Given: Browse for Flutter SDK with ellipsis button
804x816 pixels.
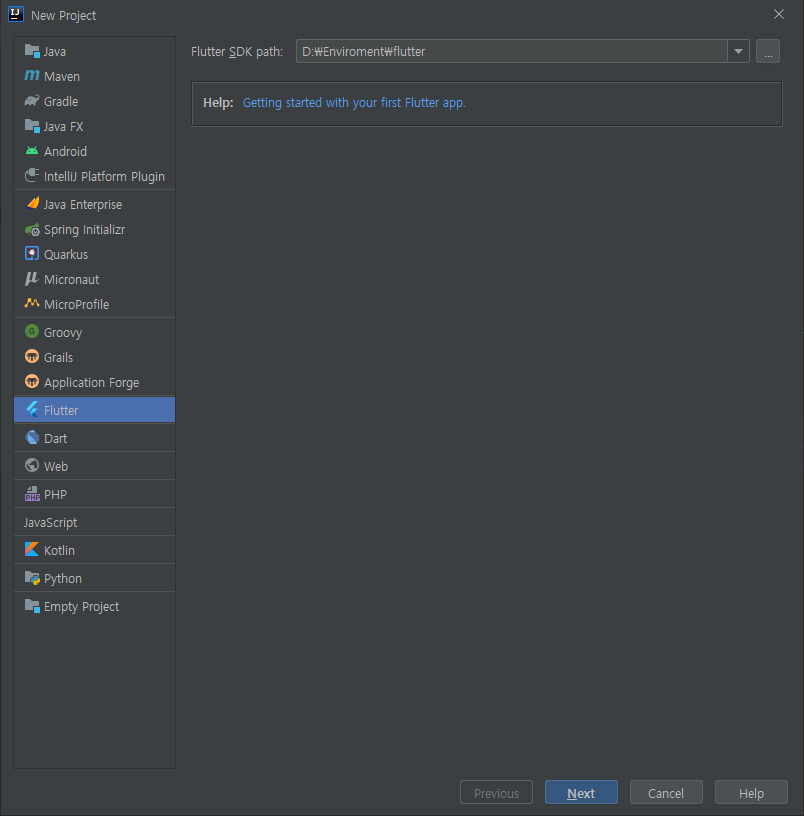Looking at the screenshot, I should 768,52.
